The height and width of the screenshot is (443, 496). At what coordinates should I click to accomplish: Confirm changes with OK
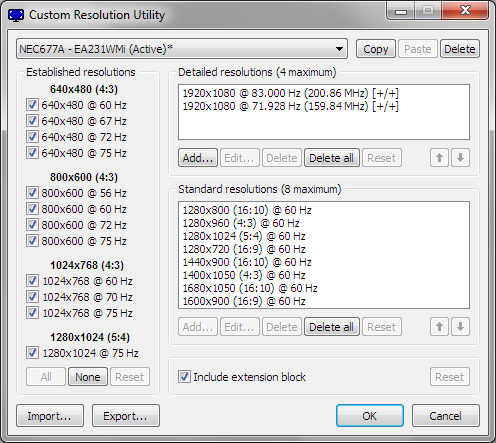tap(370, 416)
